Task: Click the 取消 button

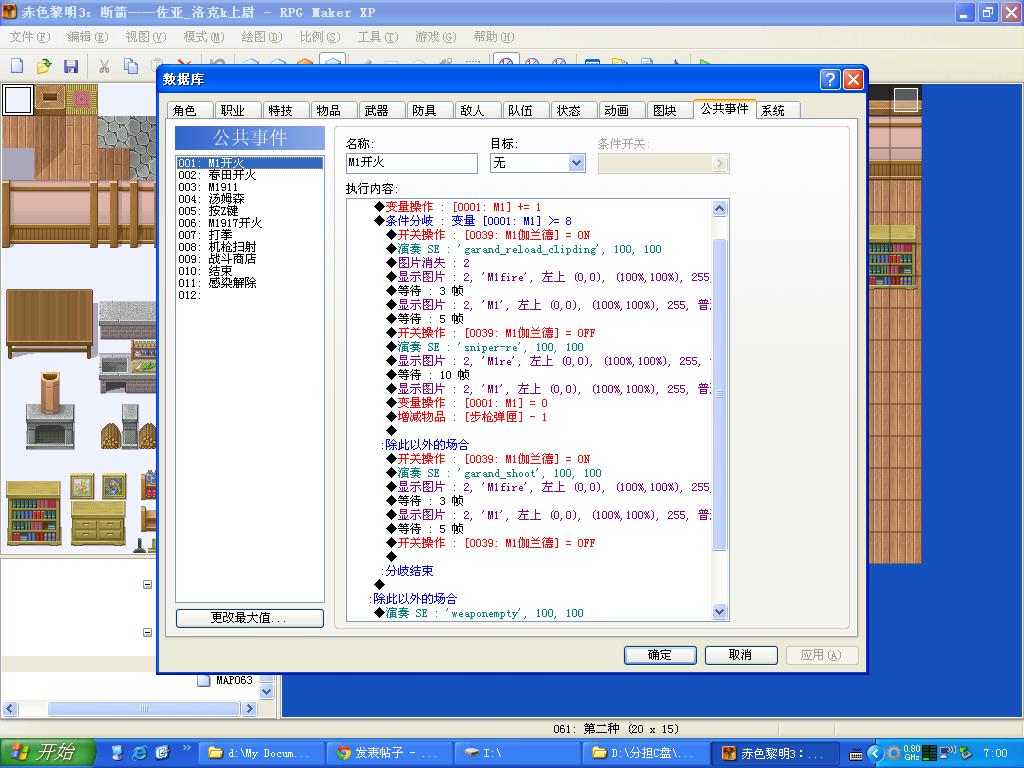Action: click(x=741, y=655)
